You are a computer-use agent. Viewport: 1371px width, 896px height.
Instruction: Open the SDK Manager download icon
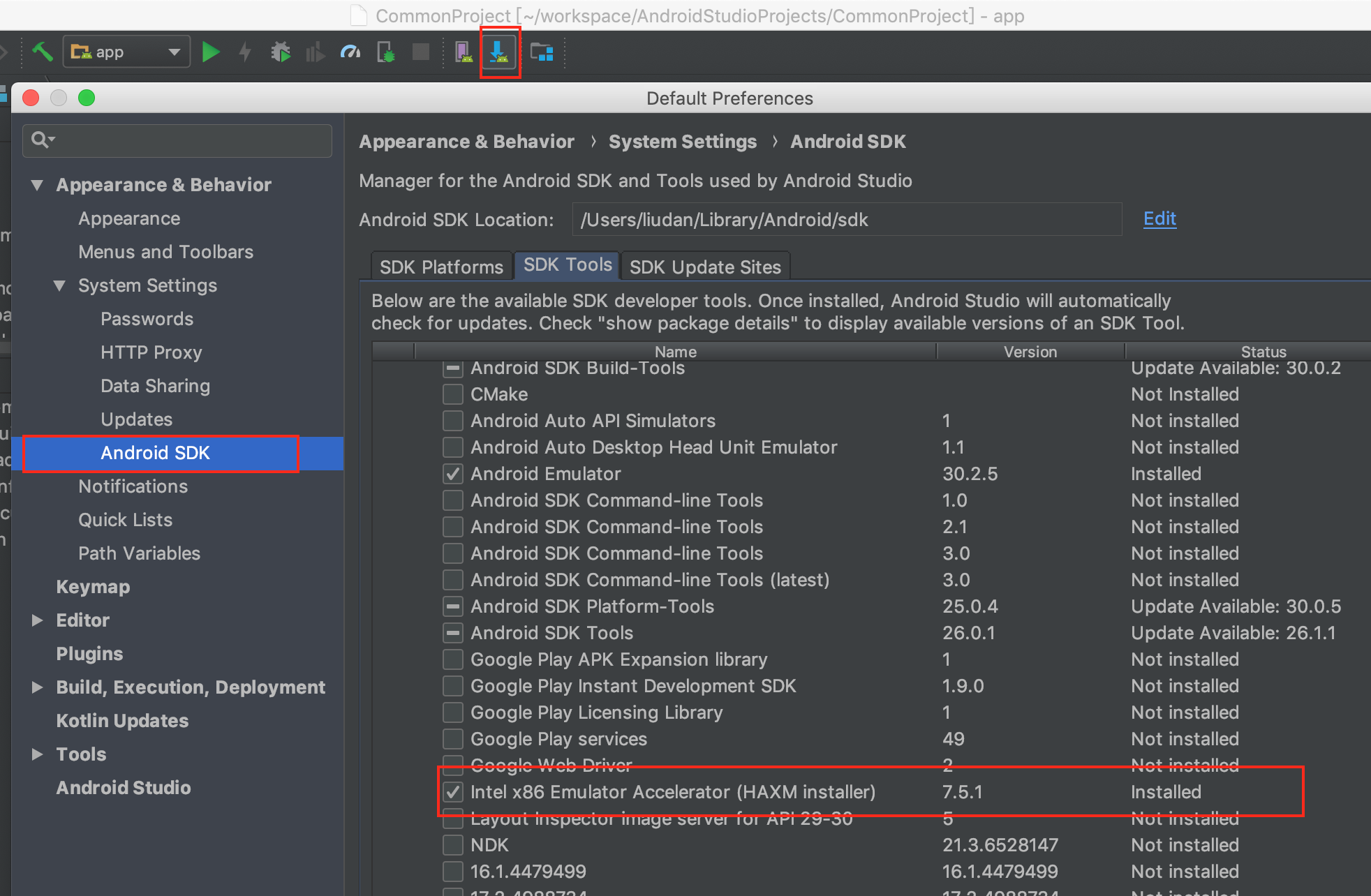coord(500,51)
